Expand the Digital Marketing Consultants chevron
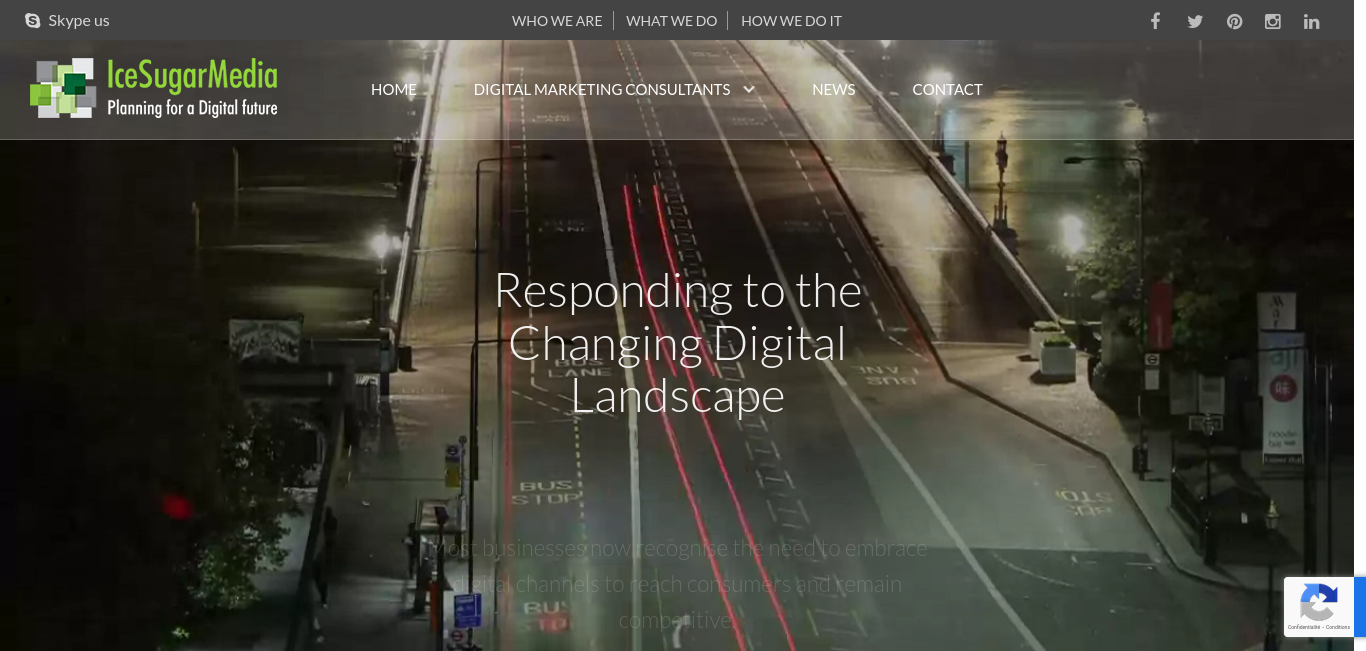1366x651 pixels. pyautogui.click(x=749, y=90)
